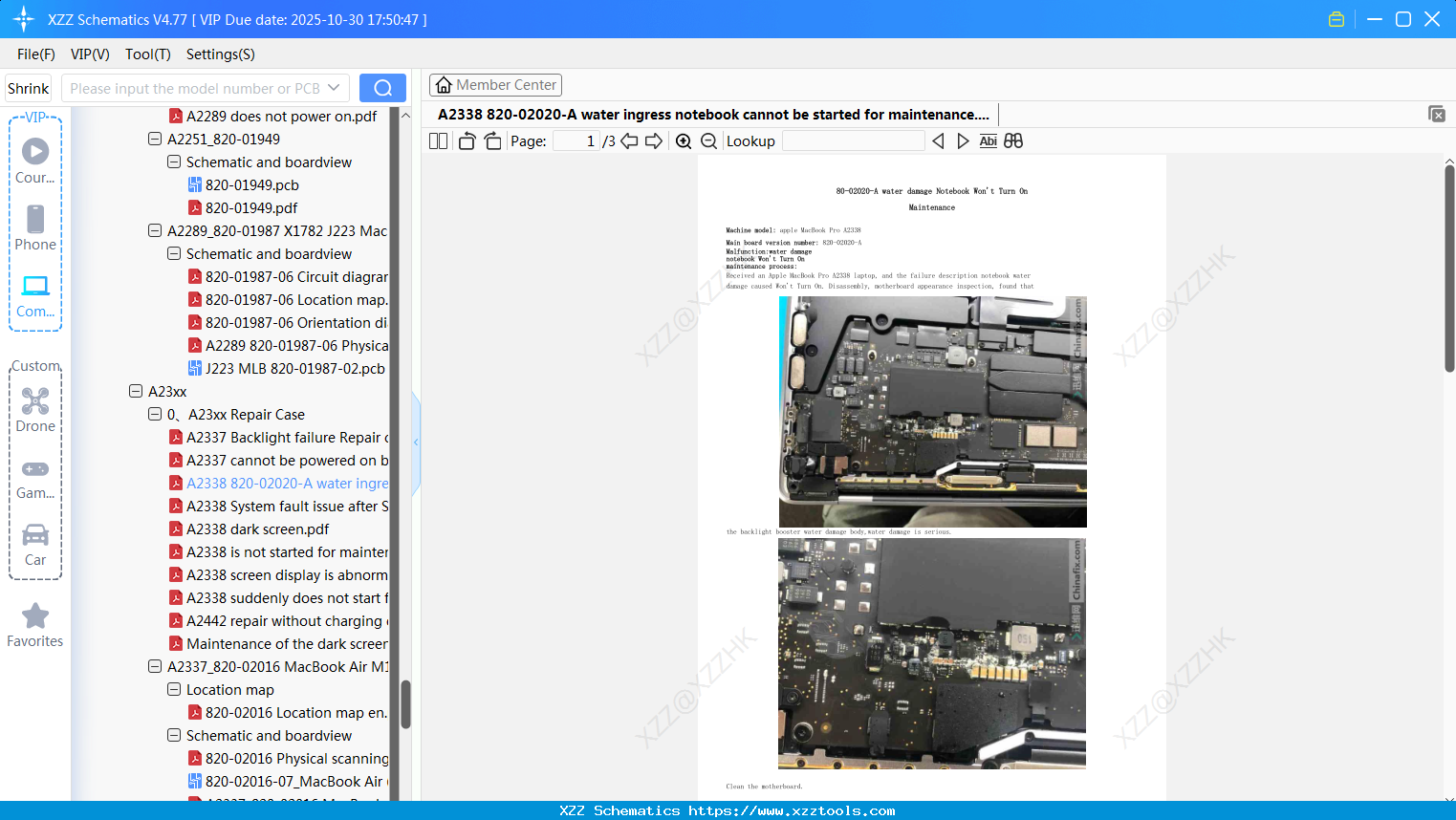The height and width of the screenshot is (820, 1456).
Task: Close the open document tab panel
Action: 1437,114
